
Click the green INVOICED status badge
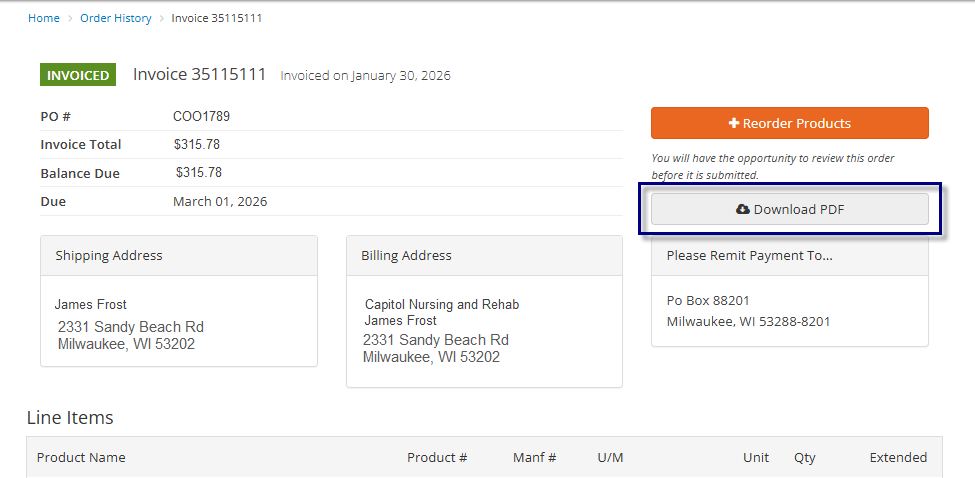click(x=78, y=75)
